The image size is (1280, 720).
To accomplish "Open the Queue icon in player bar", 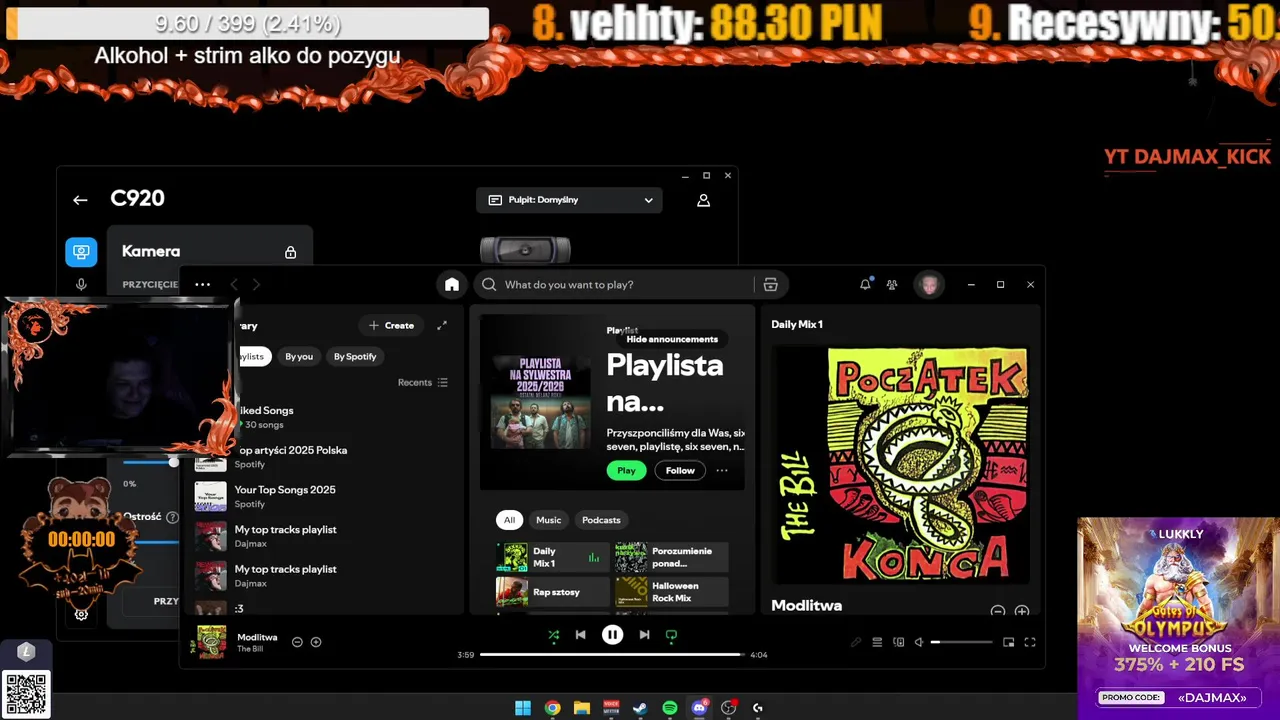I will pos(877,642).
